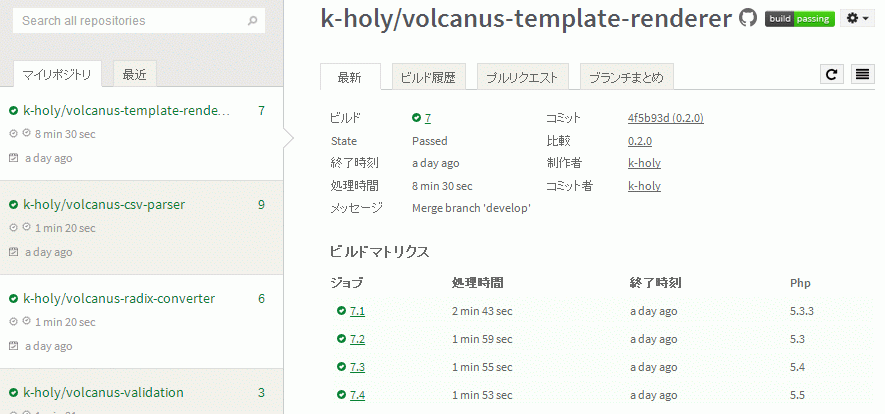Open the ビルド履歴 tab
The height and width of the screenshot is (414, 885).
point(428,77)
